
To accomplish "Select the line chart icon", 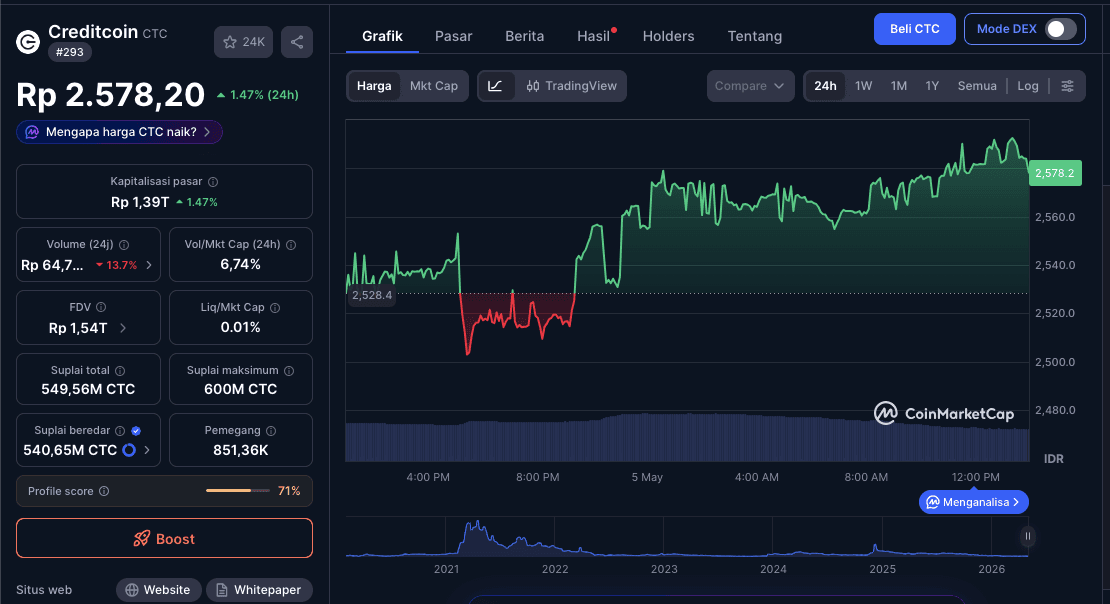I will point(496,86).
